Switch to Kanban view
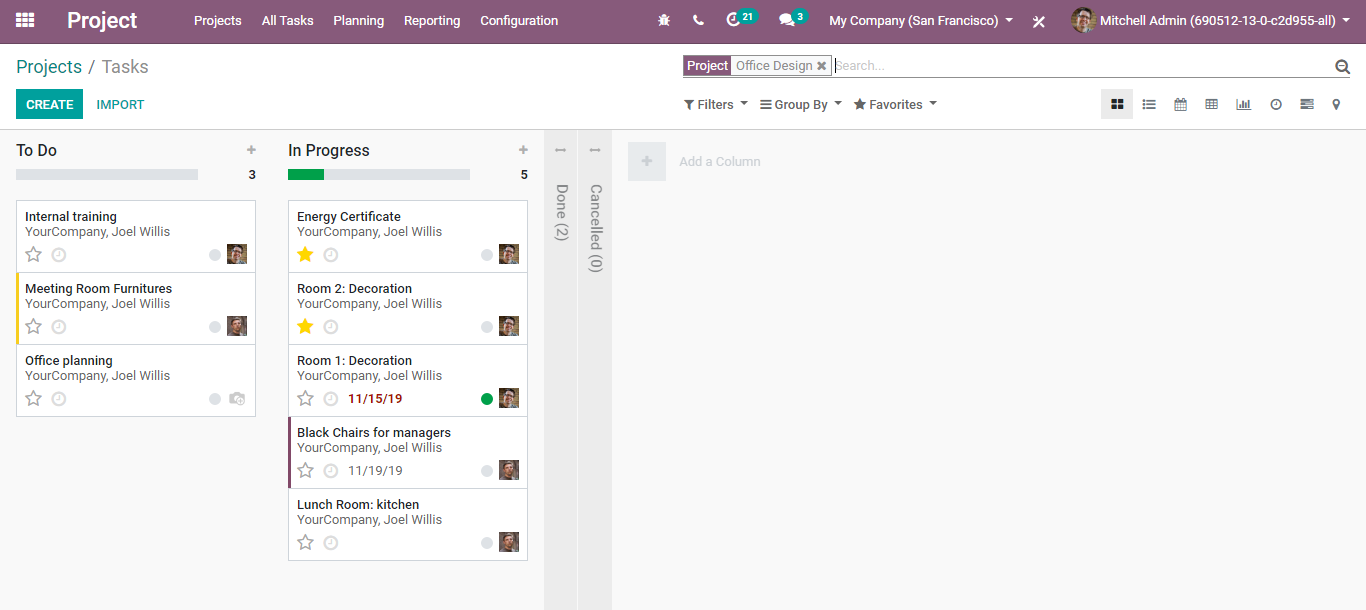Screen dimensions: 1366x610 [x=1117, y=104]
